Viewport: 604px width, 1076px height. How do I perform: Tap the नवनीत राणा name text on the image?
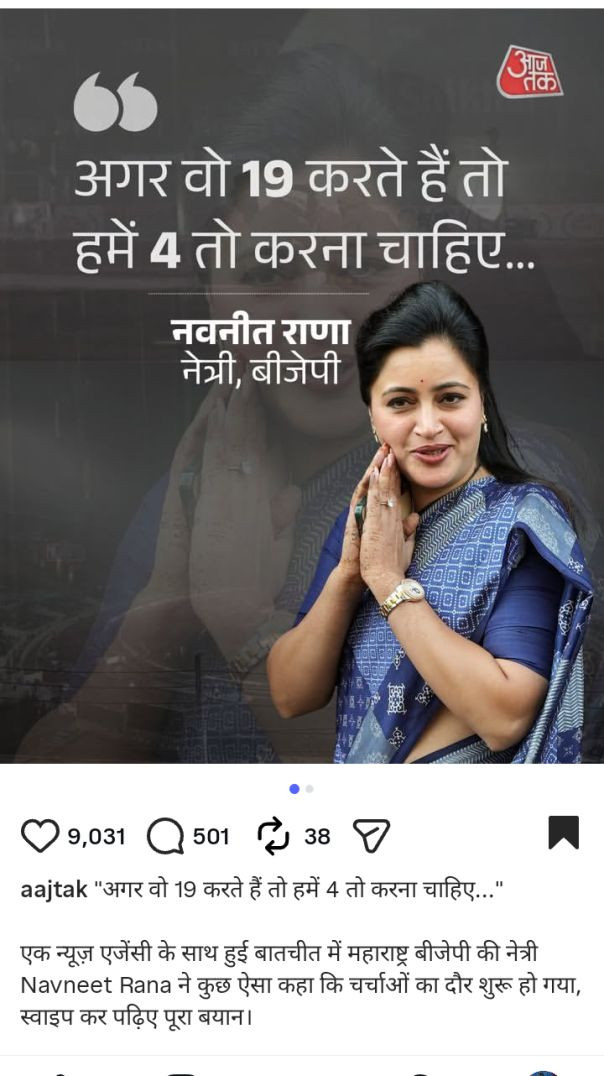260,332
